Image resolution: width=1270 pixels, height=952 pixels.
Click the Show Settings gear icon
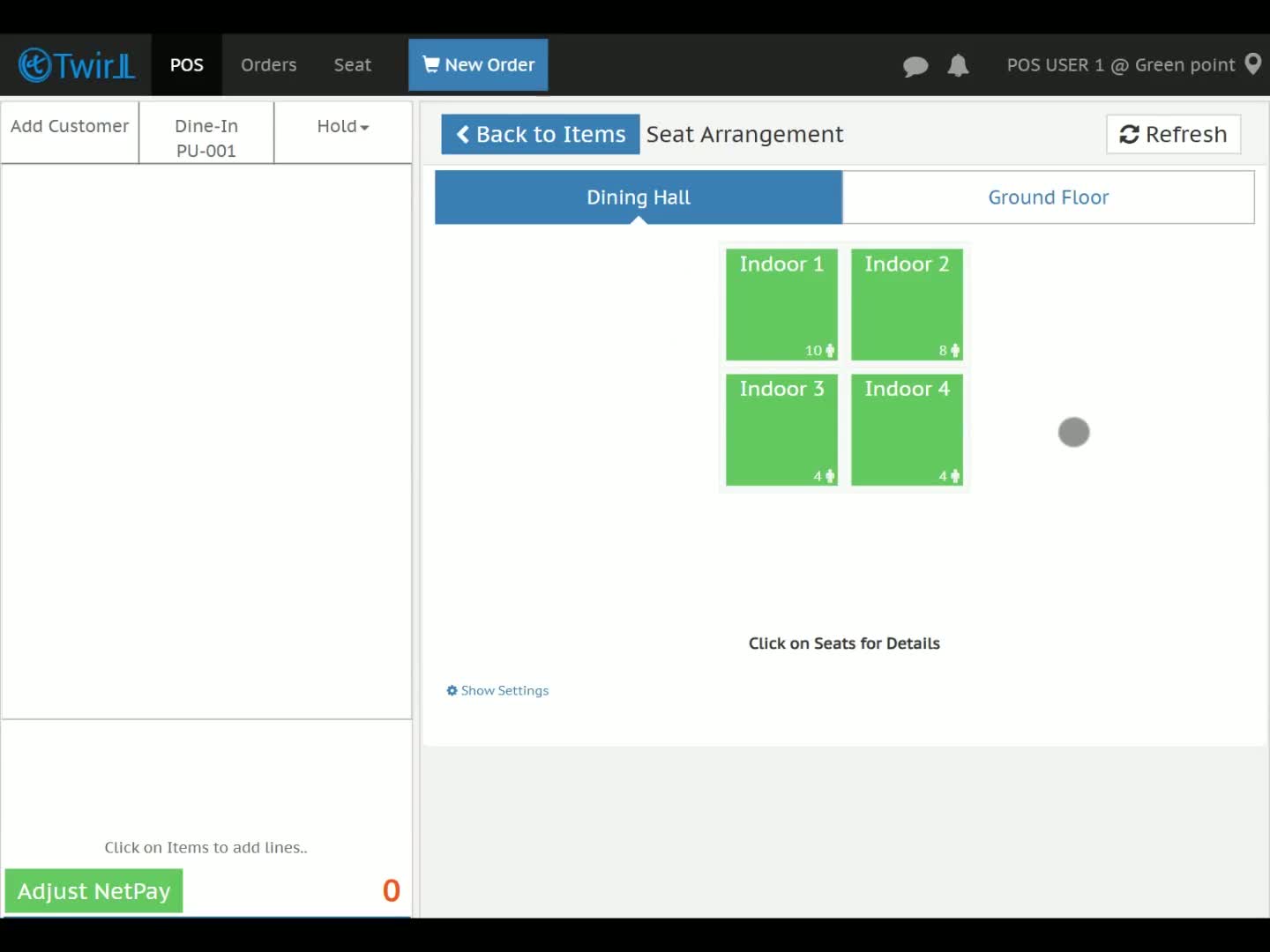coord(452,691)
